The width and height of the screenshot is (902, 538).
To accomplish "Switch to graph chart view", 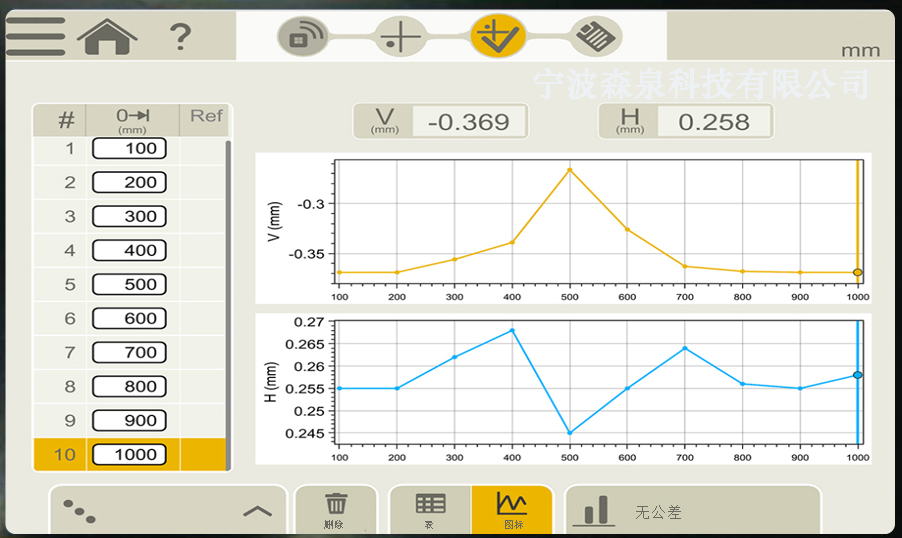I will (x=511, y=509).
